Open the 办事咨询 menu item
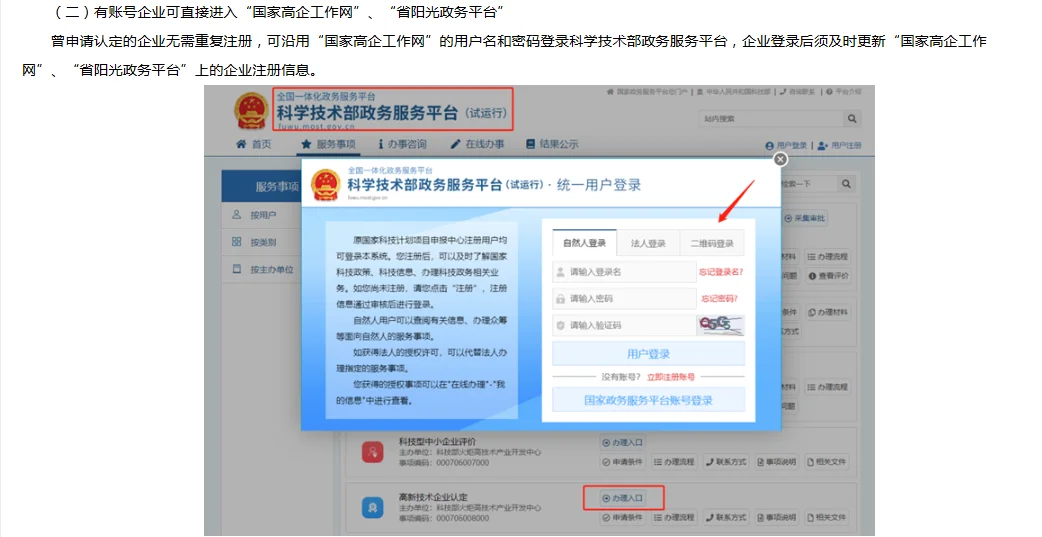 point(402,144)
